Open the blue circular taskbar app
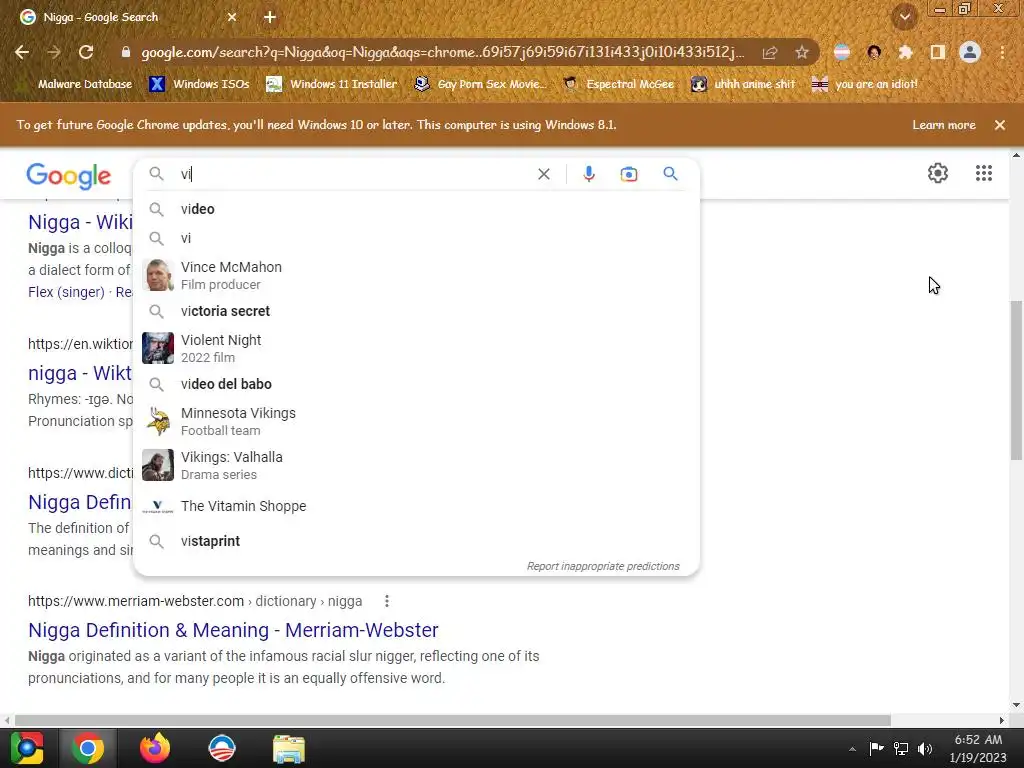This screenshot has height=768, width=1024. 221,748
